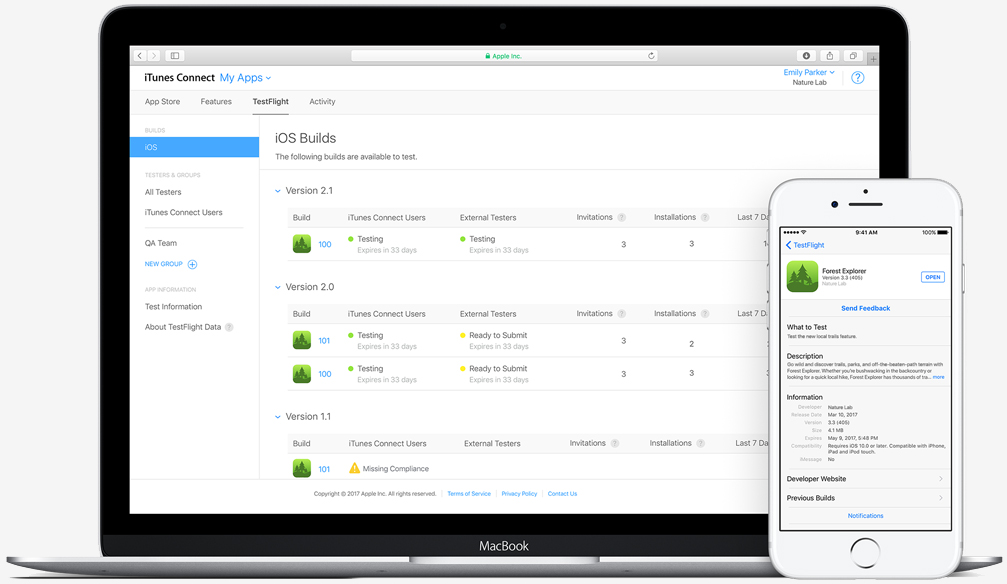Switch to the Features tab
The image size is (1007, 584).
point(216,102)
